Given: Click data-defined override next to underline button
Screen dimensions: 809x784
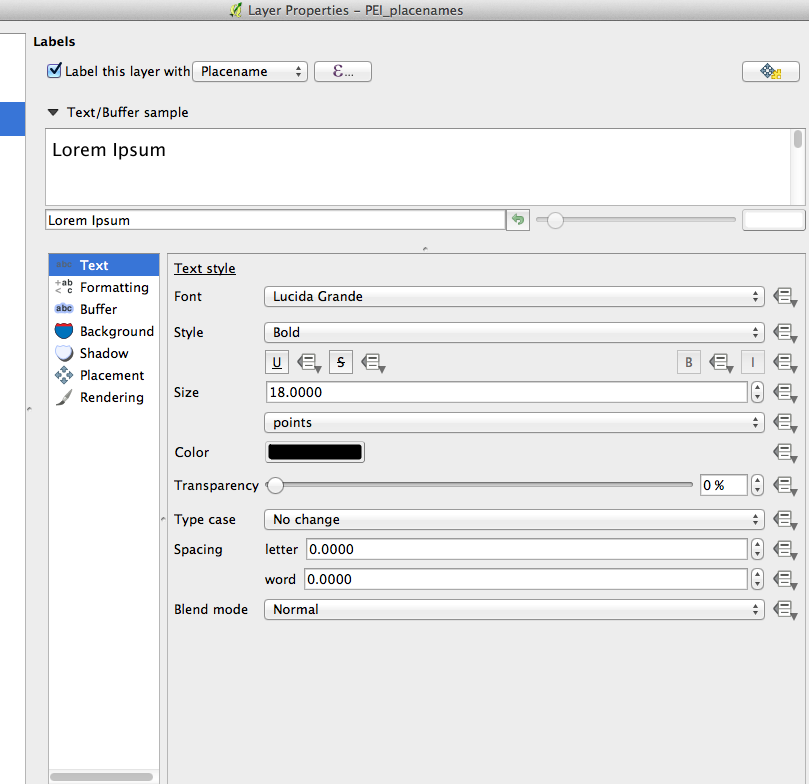Looking at the screenshot, I should (311, 363).
